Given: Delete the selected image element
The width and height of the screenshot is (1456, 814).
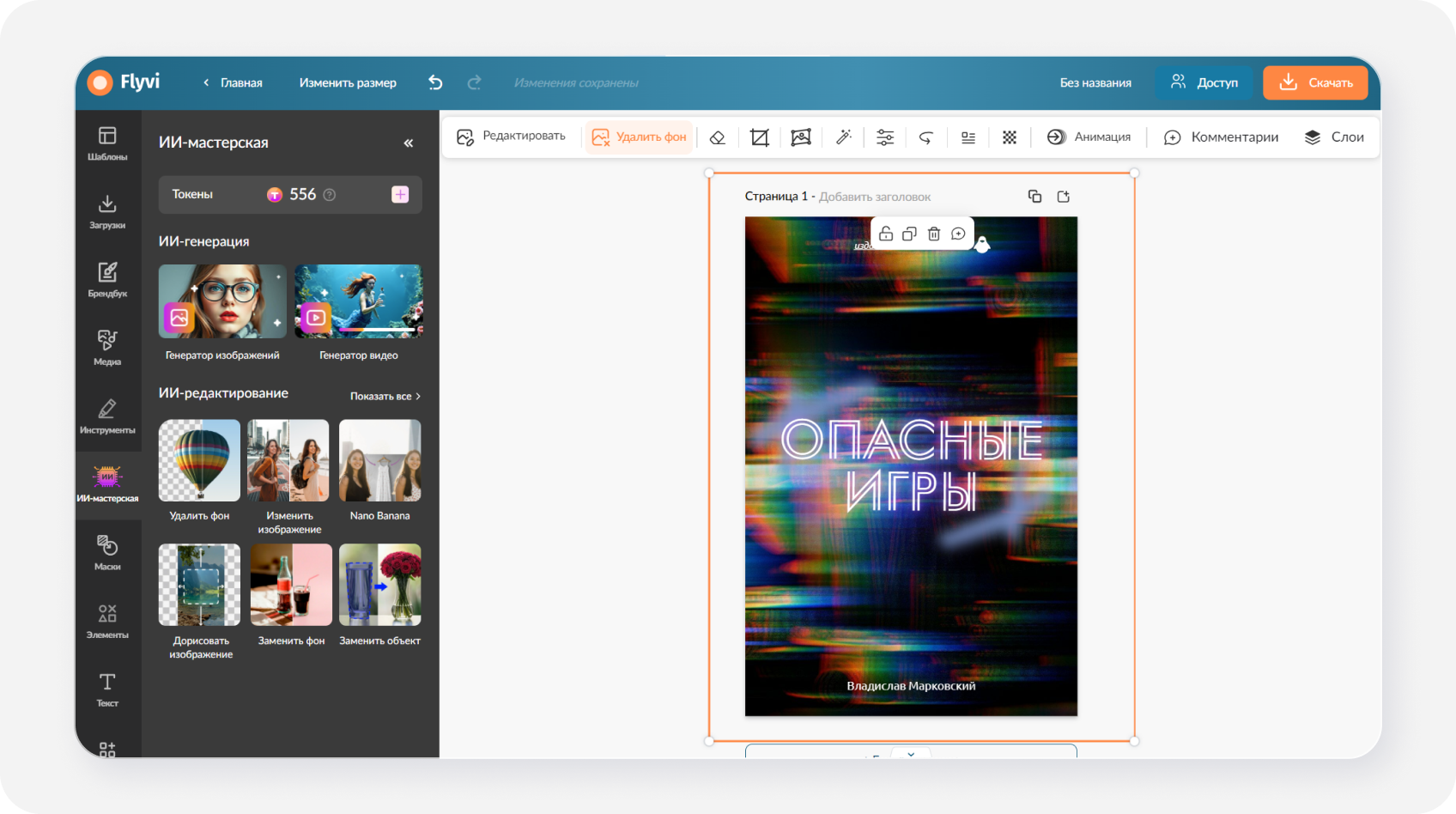Looking at the screenshot, I should [x=934, y=234].
